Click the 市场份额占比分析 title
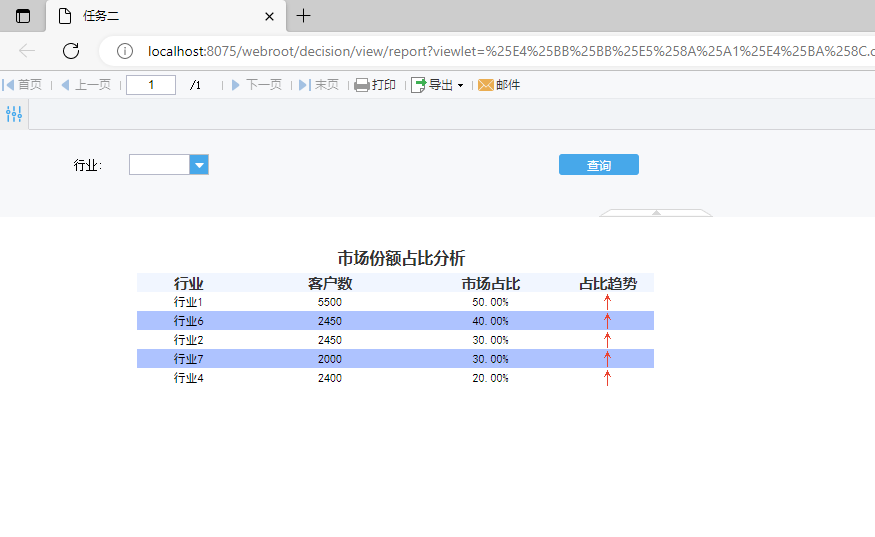 (x=401, y=258)
